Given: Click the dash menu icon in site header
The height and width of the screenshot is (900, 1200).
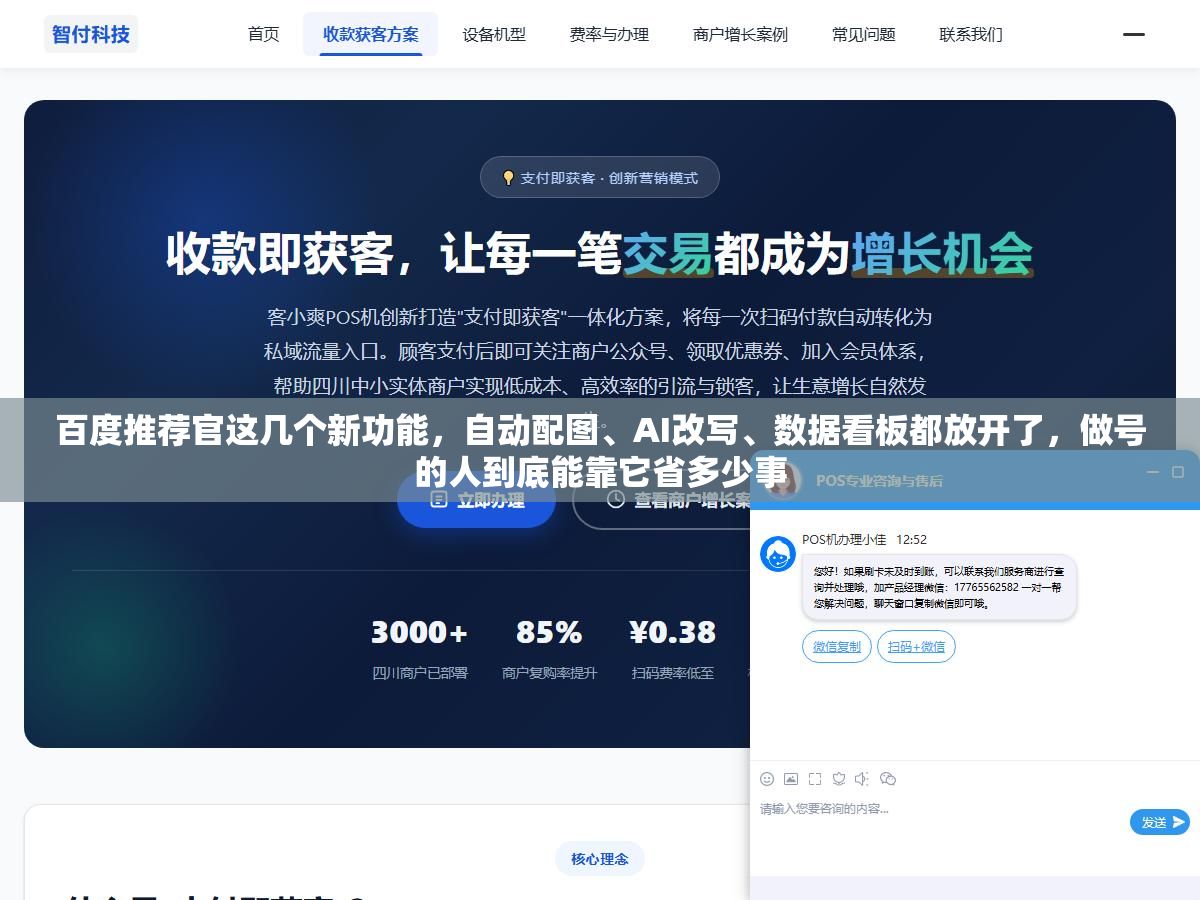Looking at the screenshot, I should coord(1134,34).
